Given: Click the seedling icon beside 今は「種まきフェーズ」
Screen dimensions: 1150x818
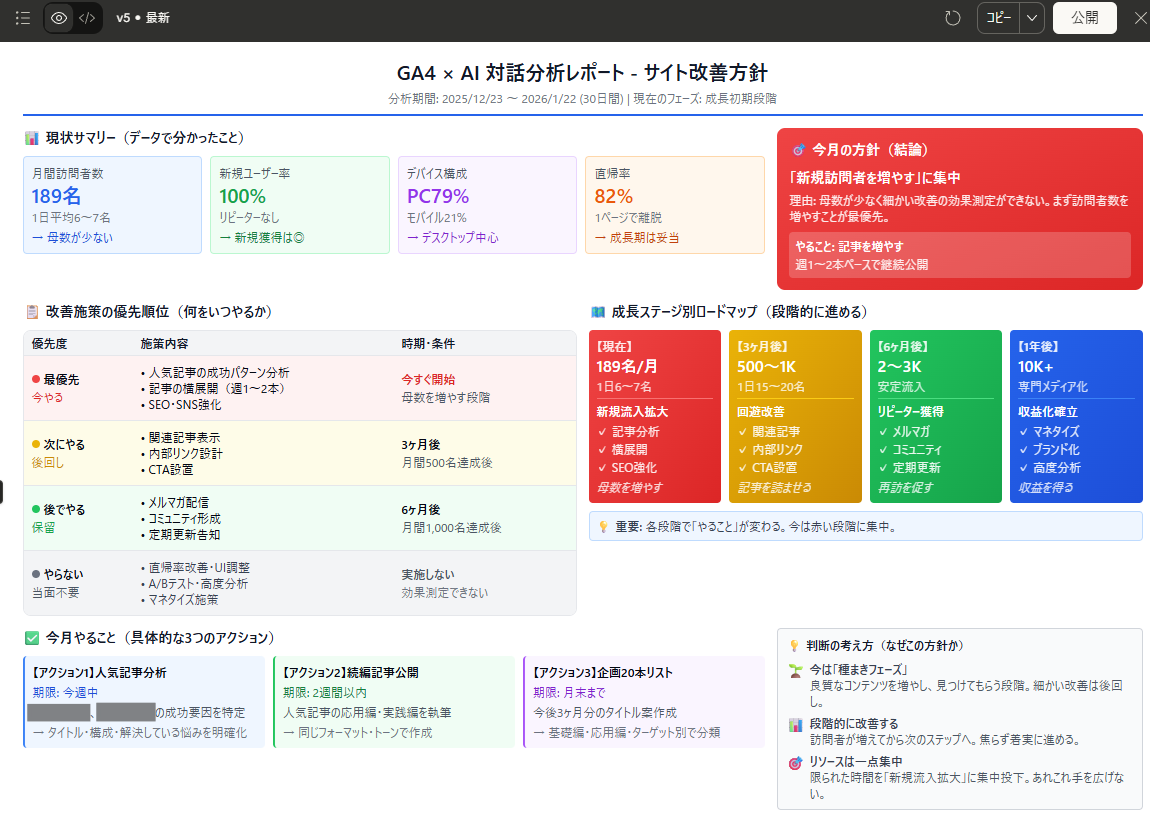Looking at the screenshot, I should click(796, 671).
